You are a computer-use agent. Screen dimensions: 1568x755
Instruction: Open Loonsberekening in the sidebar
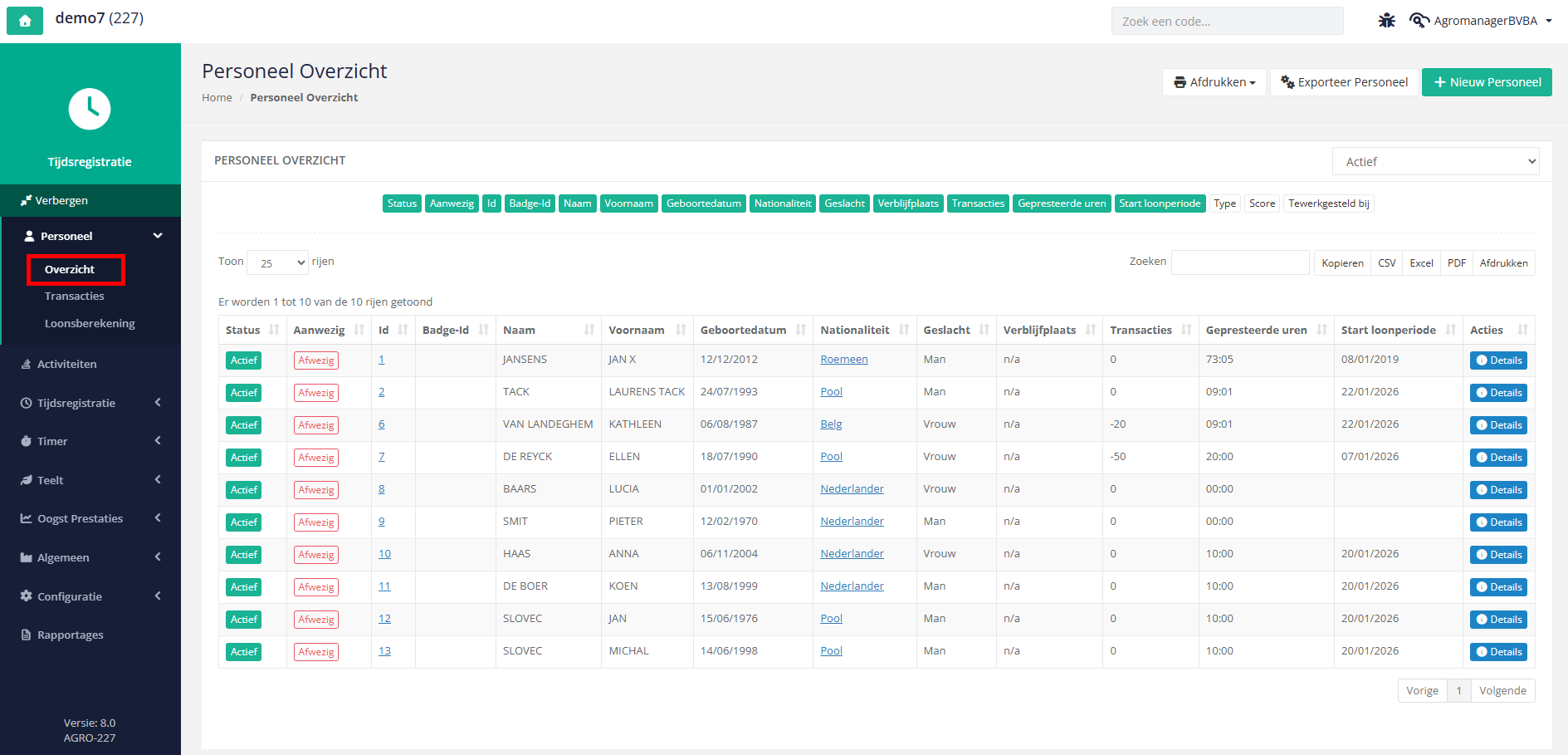click(90, 323)
